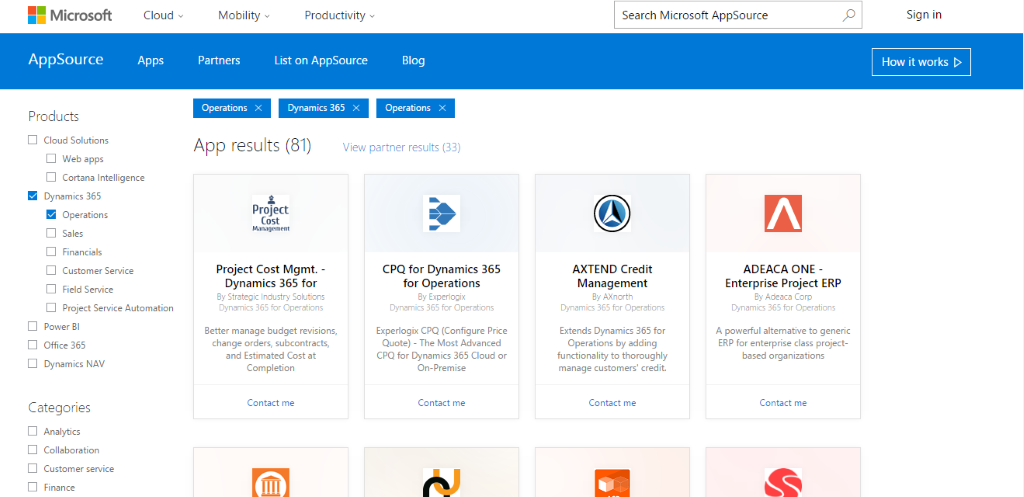Check the Cloud Solutions checkbox
The height and width of the screenshot is (497, 1024).
click(33, 140)
